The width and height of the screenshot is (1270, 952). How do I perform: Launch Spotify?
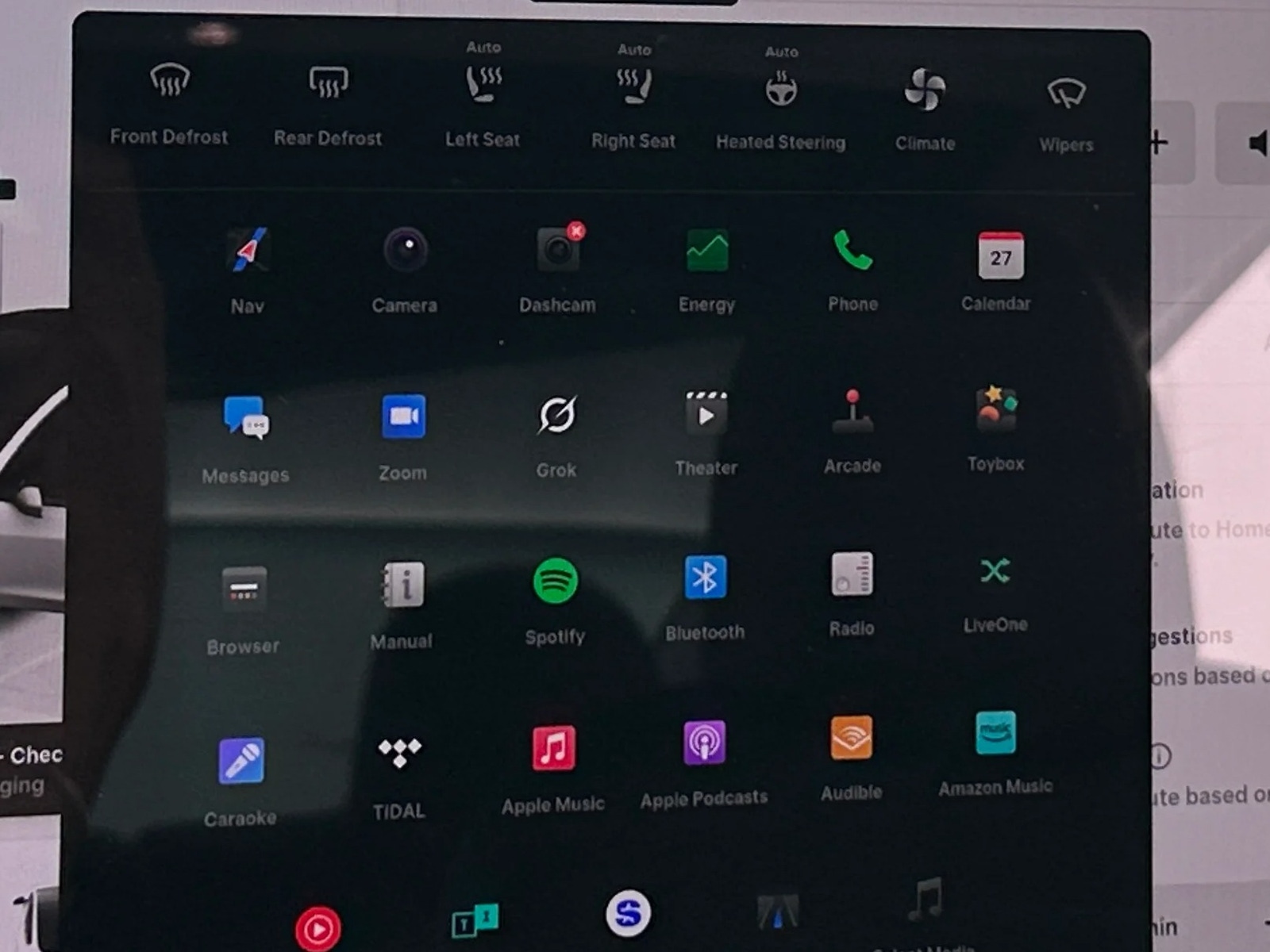pos(556,581)
